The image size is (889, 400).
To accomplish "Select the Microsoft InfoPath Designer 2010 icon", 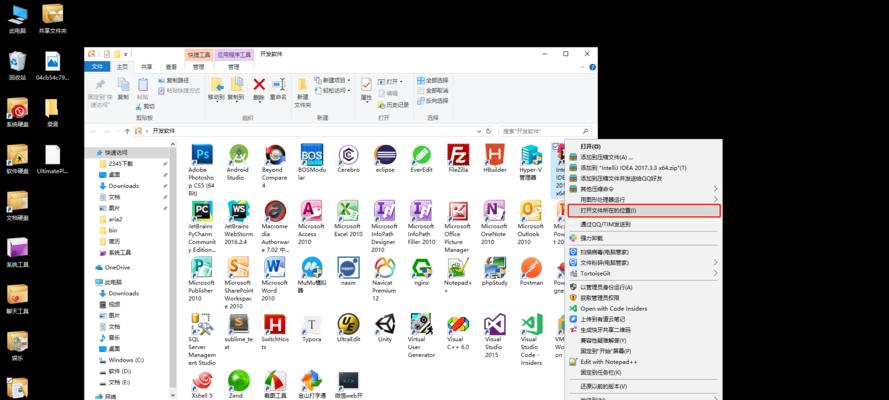I will point(385,211).
